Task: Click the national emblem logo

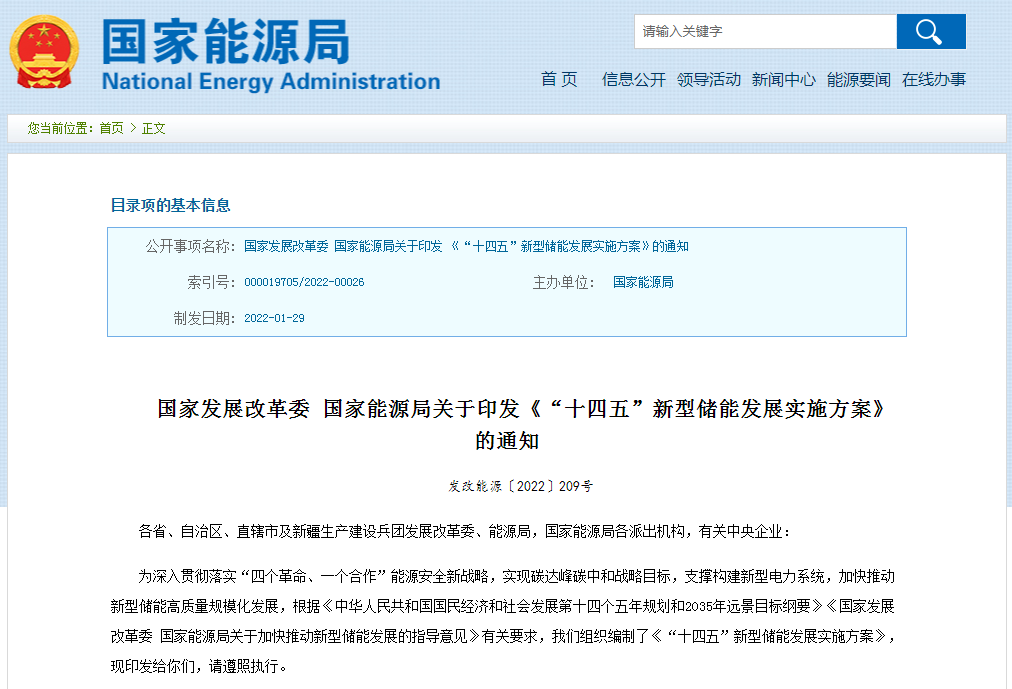Action: point(43,52)
